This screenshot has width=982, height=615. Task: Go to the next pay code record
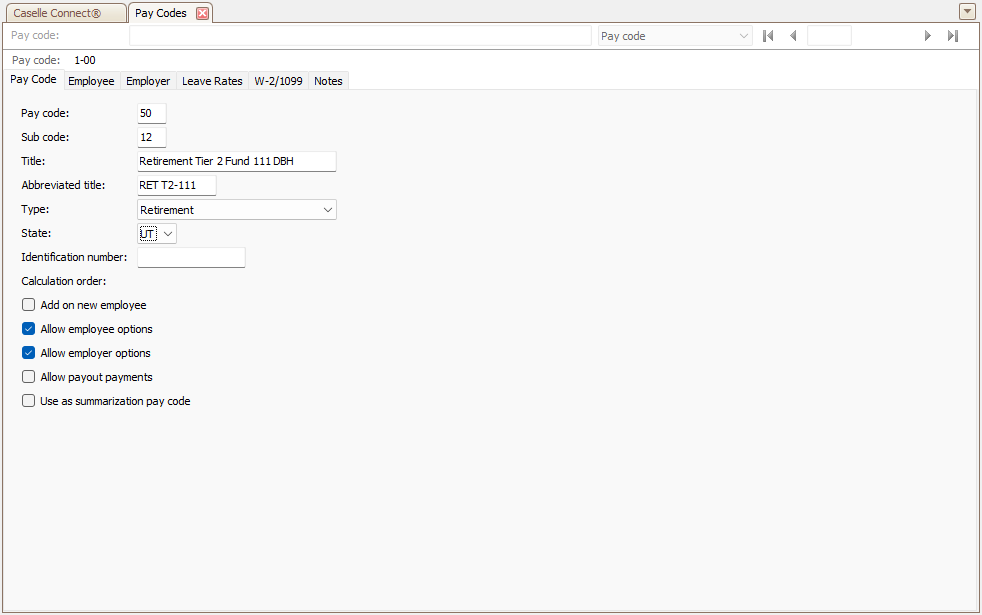927,36
